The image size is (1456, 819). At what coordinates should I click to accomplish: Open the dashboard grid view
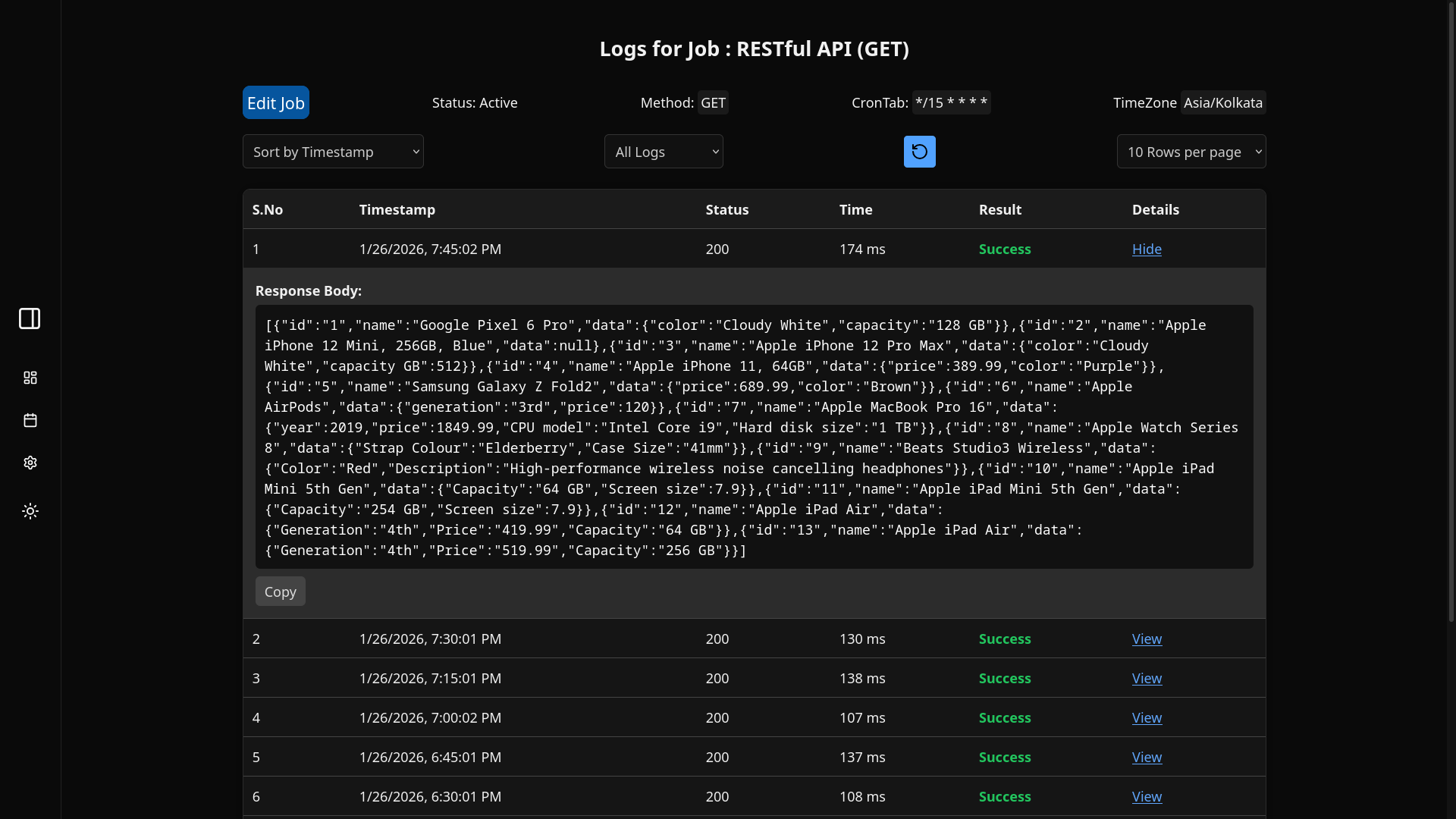30,378
